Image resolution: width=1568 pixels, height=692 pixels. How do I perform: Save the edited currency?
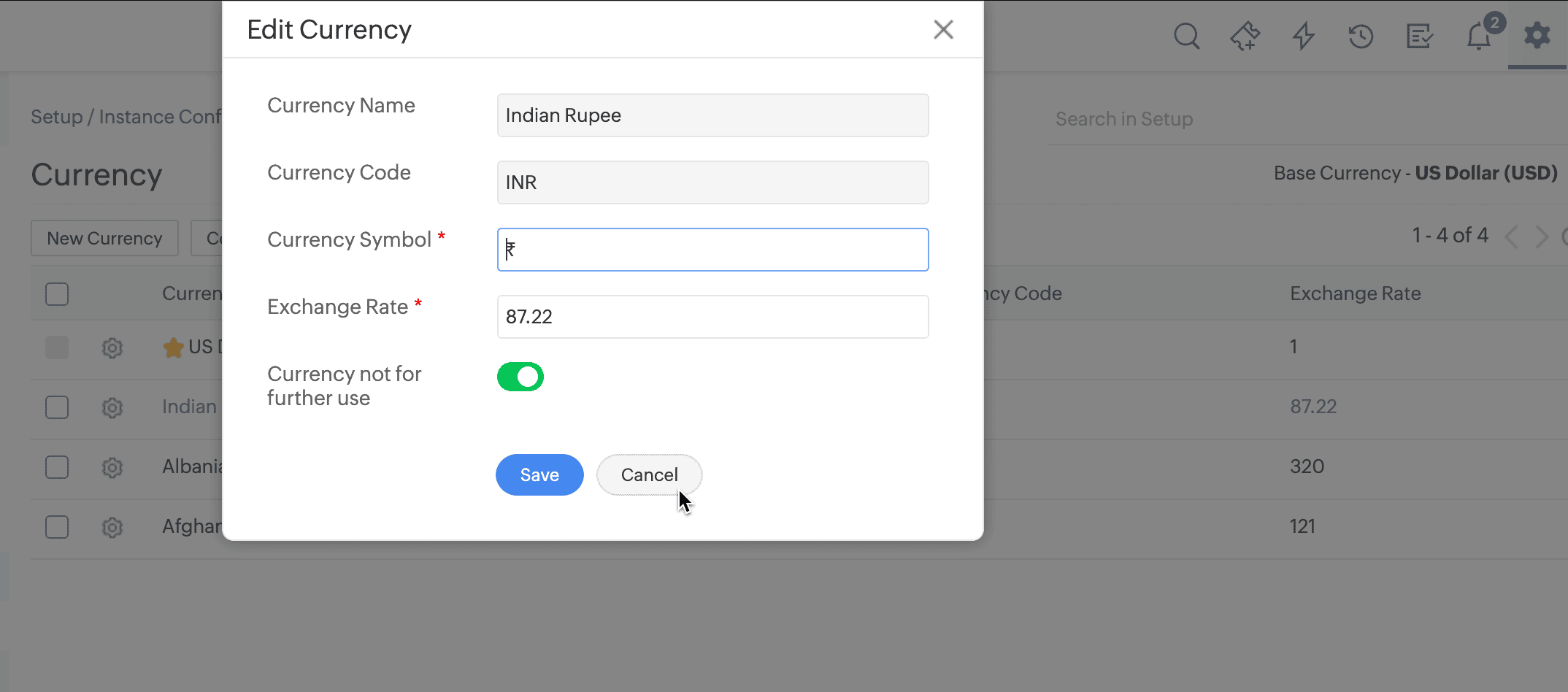[x=539, y=474]
